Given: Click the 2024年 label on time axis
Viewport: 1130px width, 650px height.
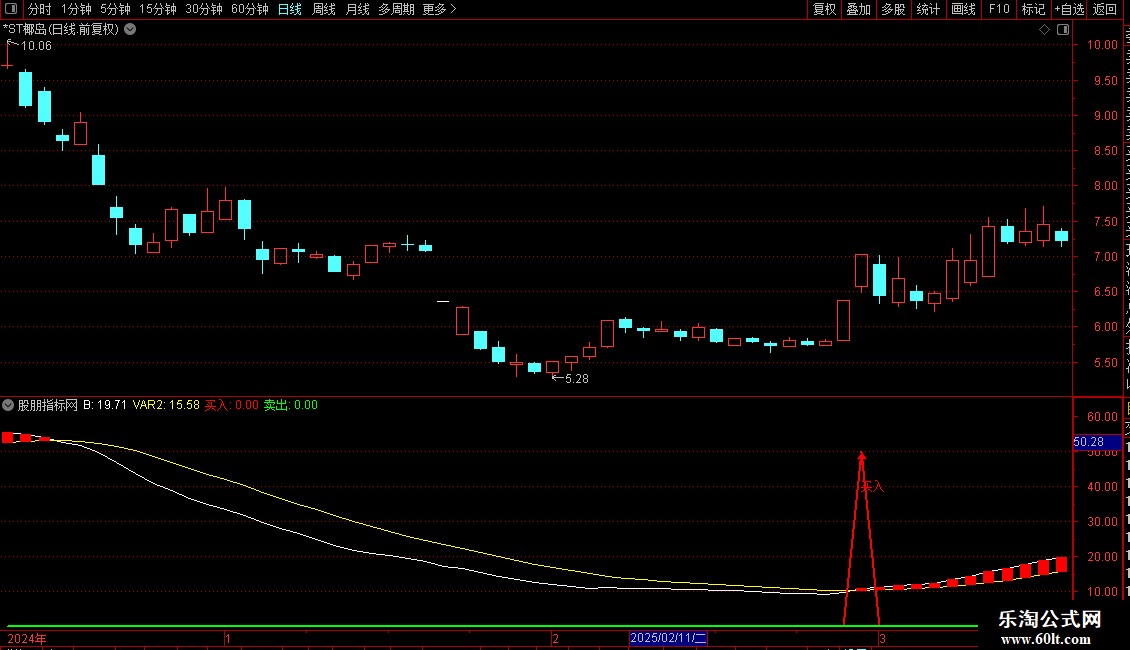Looking at the screenshot, I should tap(27, 638).
